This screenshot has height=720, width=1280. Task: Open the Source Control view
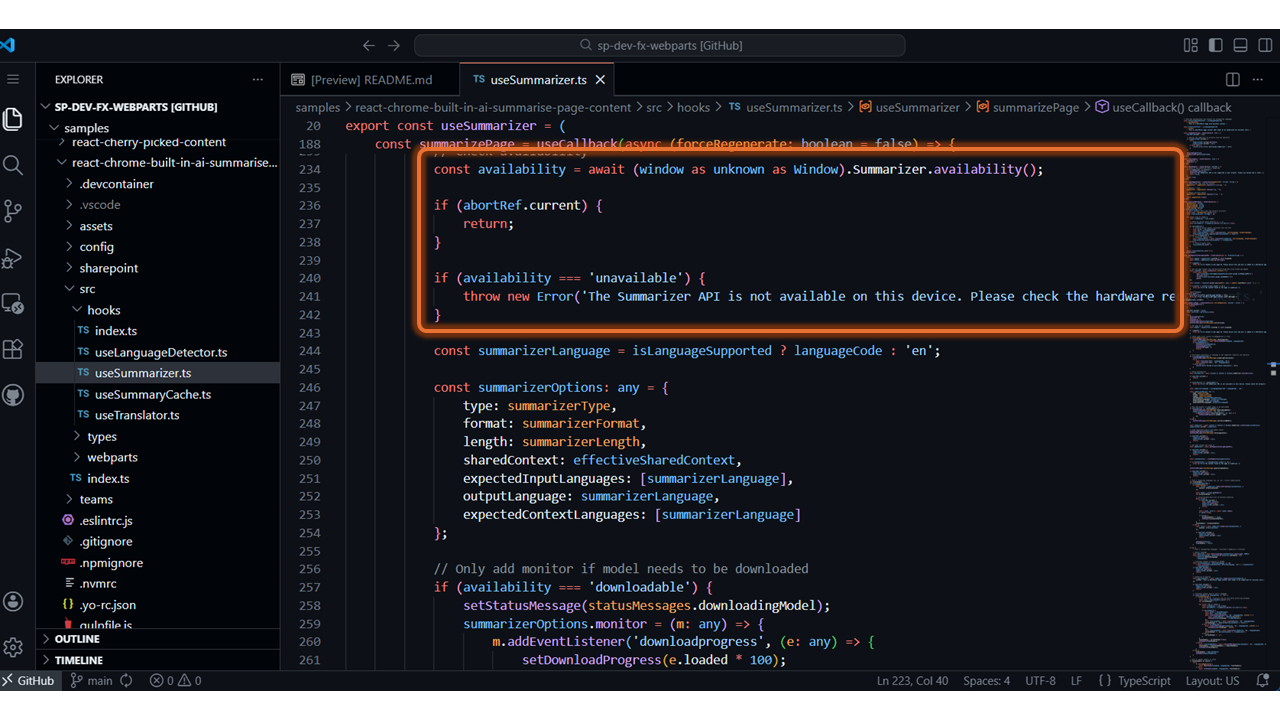coord(13,211)
